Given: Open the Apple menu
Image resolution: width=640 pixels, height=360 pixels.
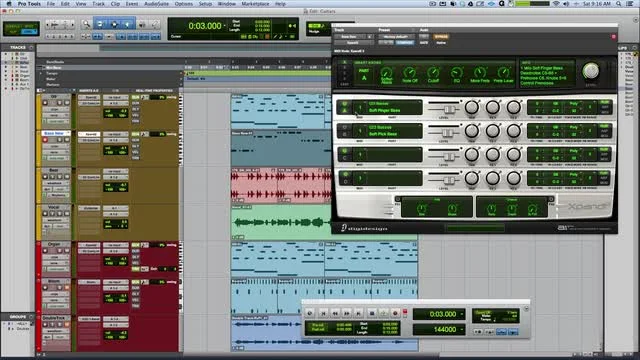Looking at the screenshot, I should tap(9, 4).
